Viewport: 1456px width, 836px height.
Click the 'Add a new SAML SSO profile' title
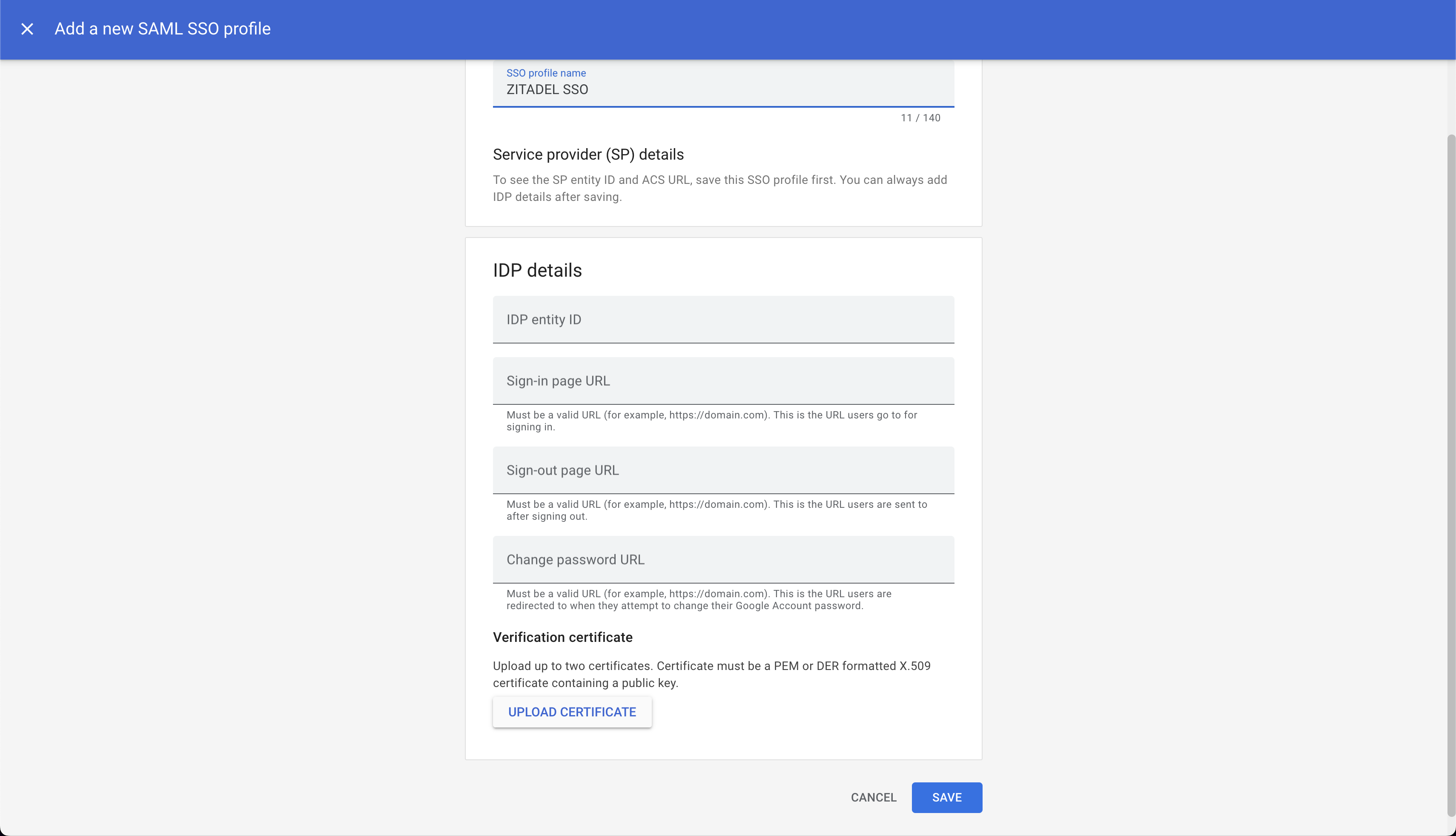[163, 29]
